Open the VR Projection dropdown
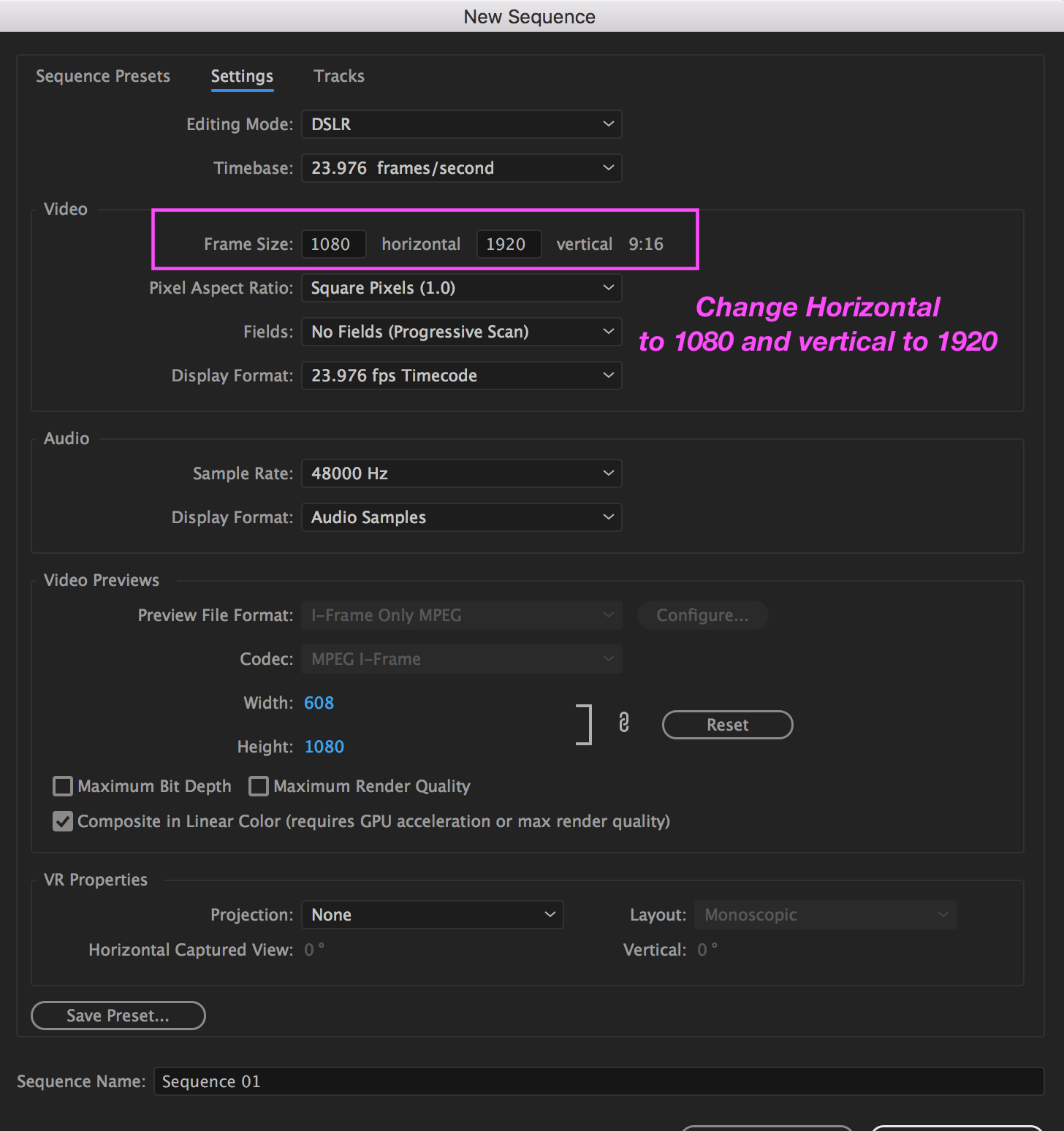Viewport: 1064px width, 1131px height. (432, 915)
